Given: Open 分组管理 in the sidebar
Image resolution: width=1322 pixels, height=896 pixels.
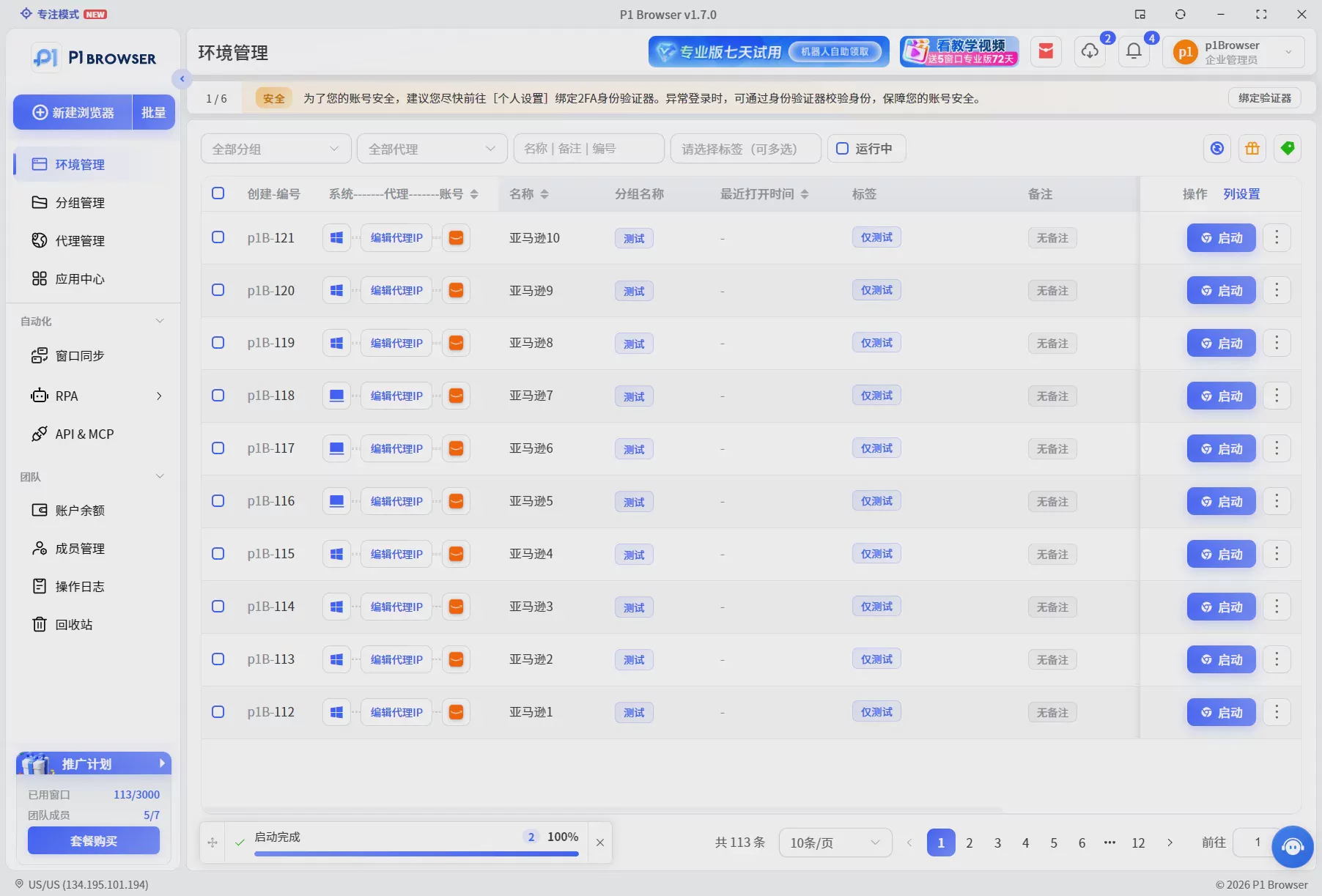Looking at the screenshot, I should (94, 202).
